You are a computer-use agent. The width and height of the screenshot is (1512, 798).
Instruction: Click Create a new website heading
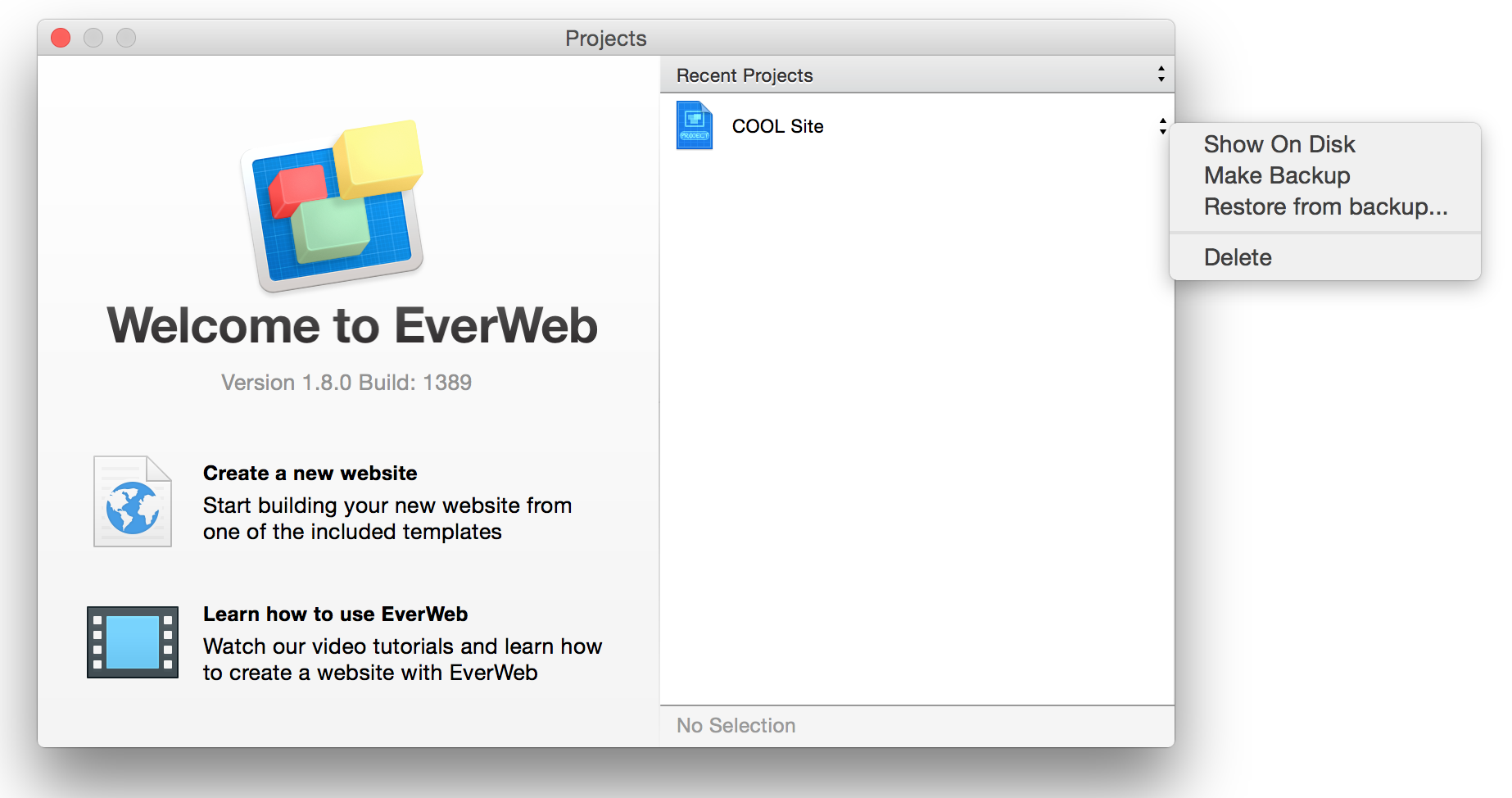(310, 474)
